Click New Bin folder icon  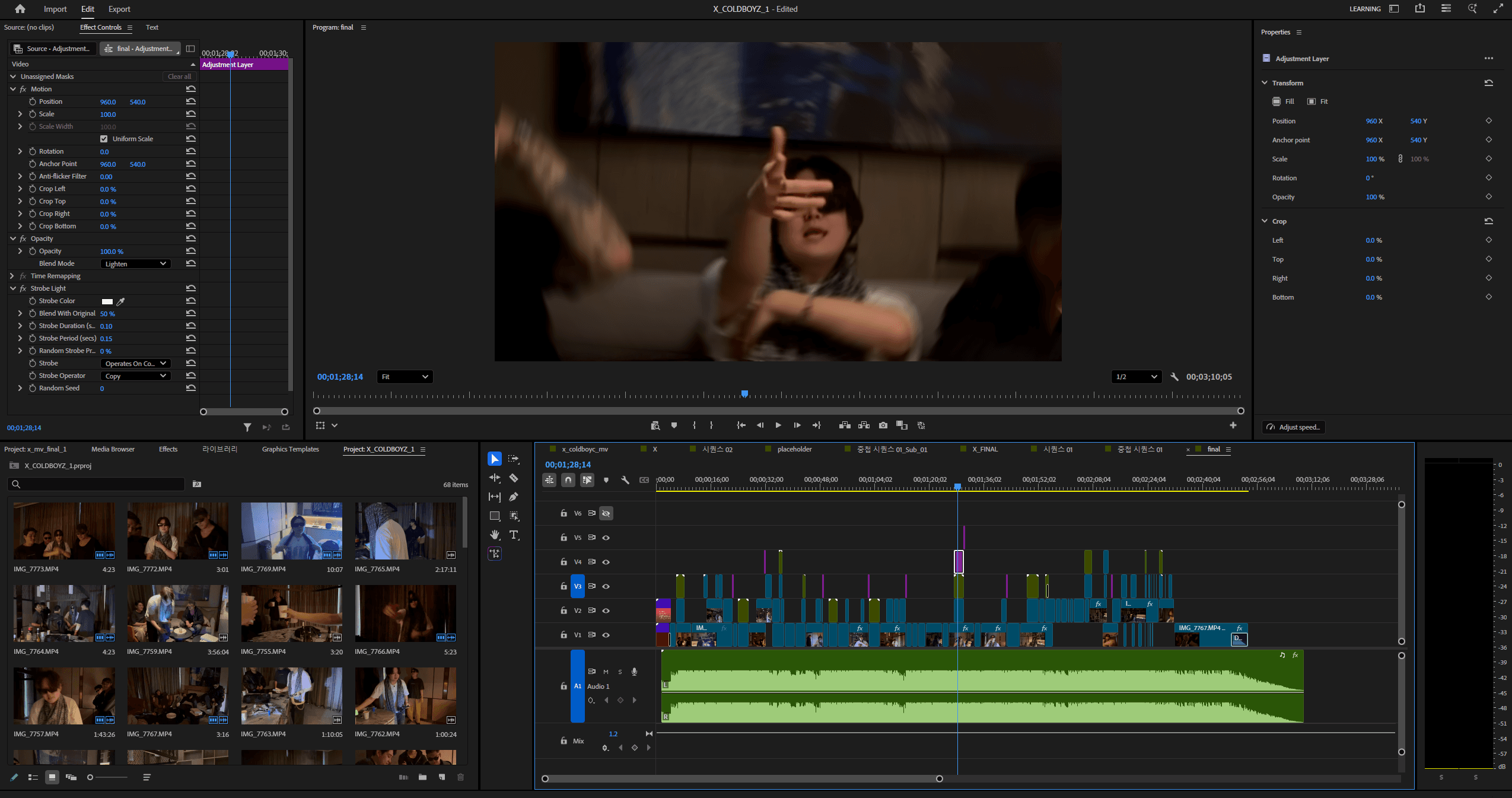pos(422,777)
